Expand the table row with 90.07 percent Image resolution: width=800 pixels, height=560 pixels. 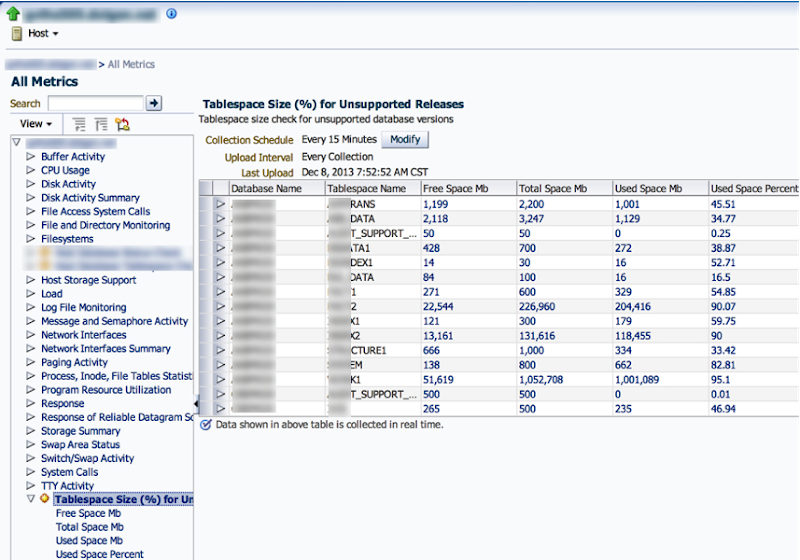(220, 307)
